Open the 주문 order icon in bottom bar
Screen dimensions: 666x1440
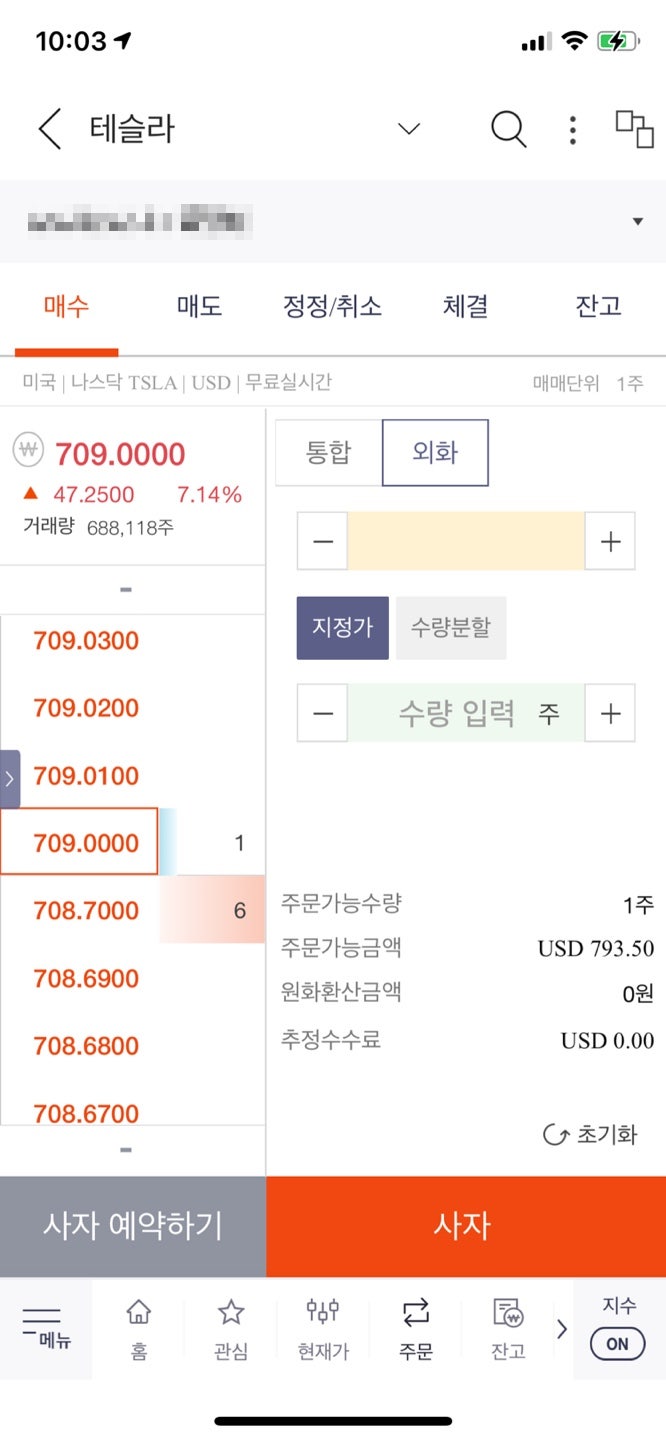coord(415,1328)
